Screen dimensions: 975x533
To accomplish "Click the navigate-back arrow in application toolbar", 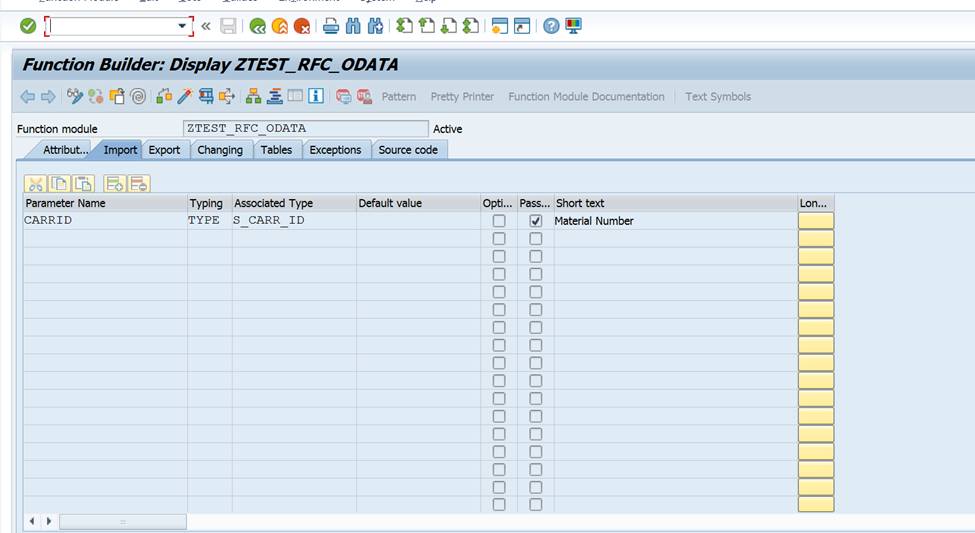I will 27,96.
